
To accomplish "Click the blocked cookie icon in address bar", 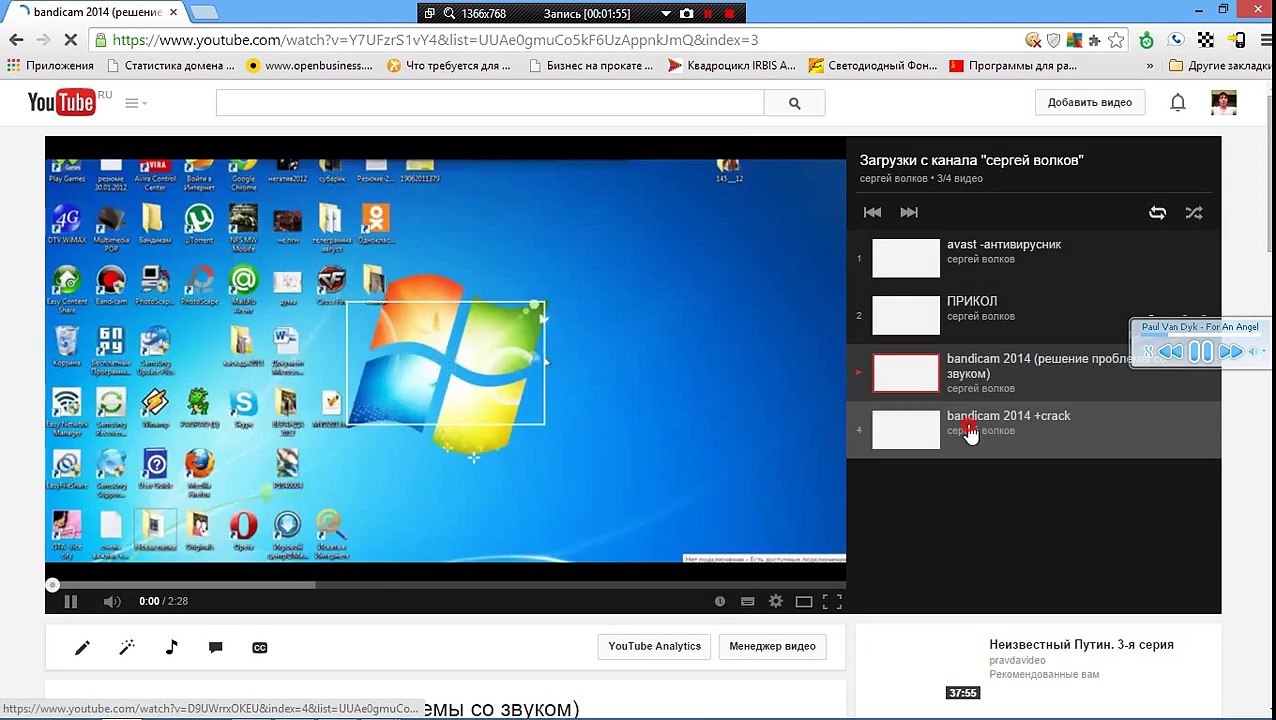I will [x=1033, y=40].
